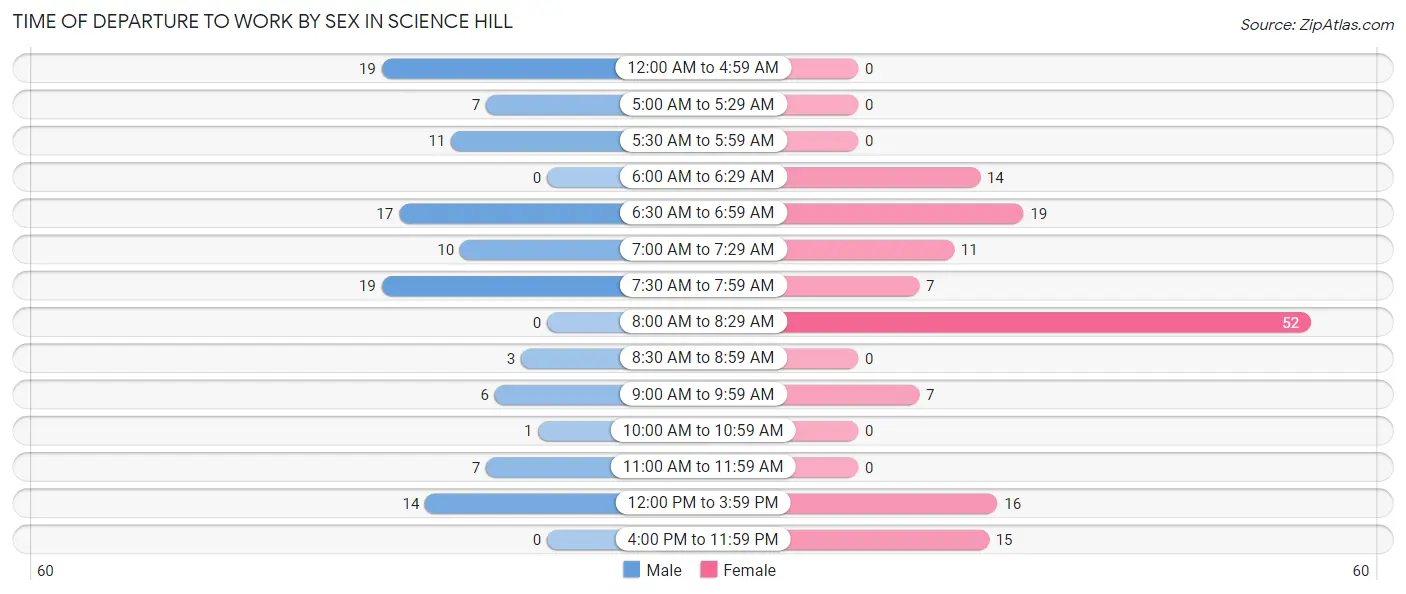Screen dimensions: 1406x594
Task: Click the Female legend pink swatch
Action: click(x=709, y=570)
